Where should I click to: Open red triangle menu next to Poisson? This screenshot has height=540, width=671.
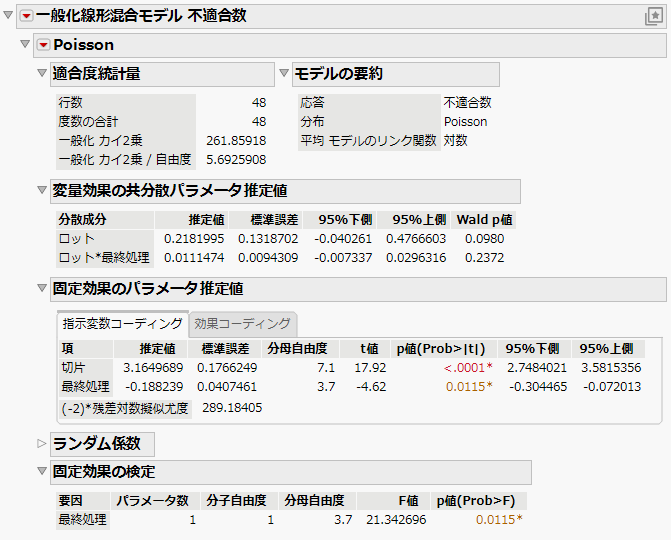[x=43, y=45]
